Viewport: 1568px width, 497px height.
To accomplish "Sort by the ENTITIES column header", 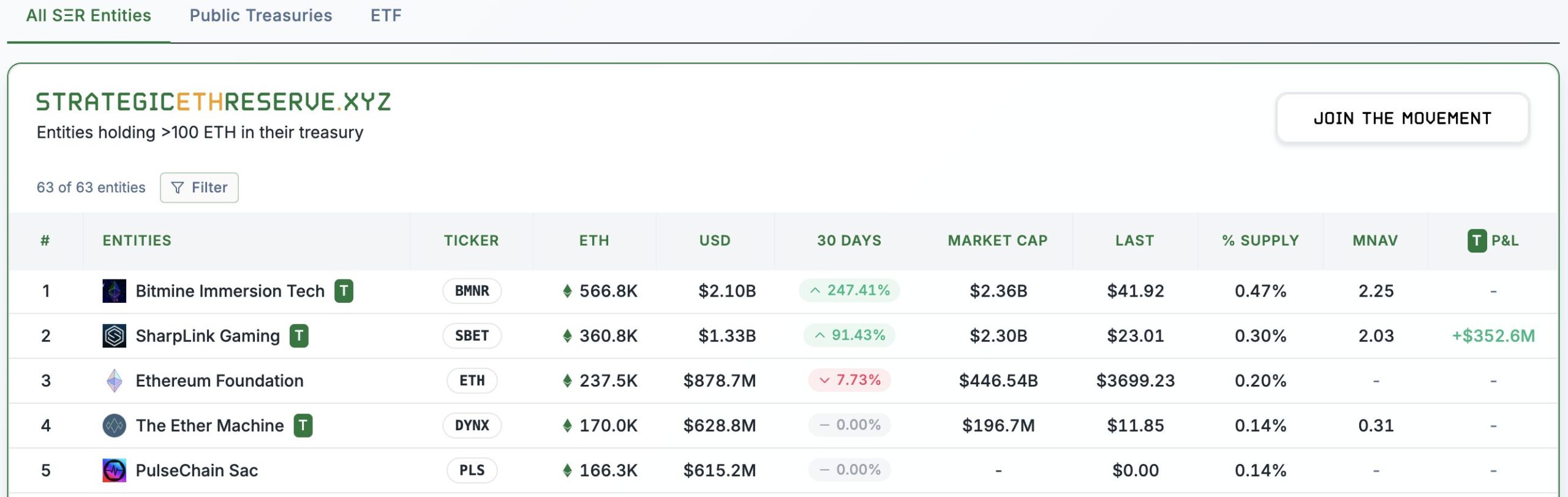I will [x=137, y=241].
